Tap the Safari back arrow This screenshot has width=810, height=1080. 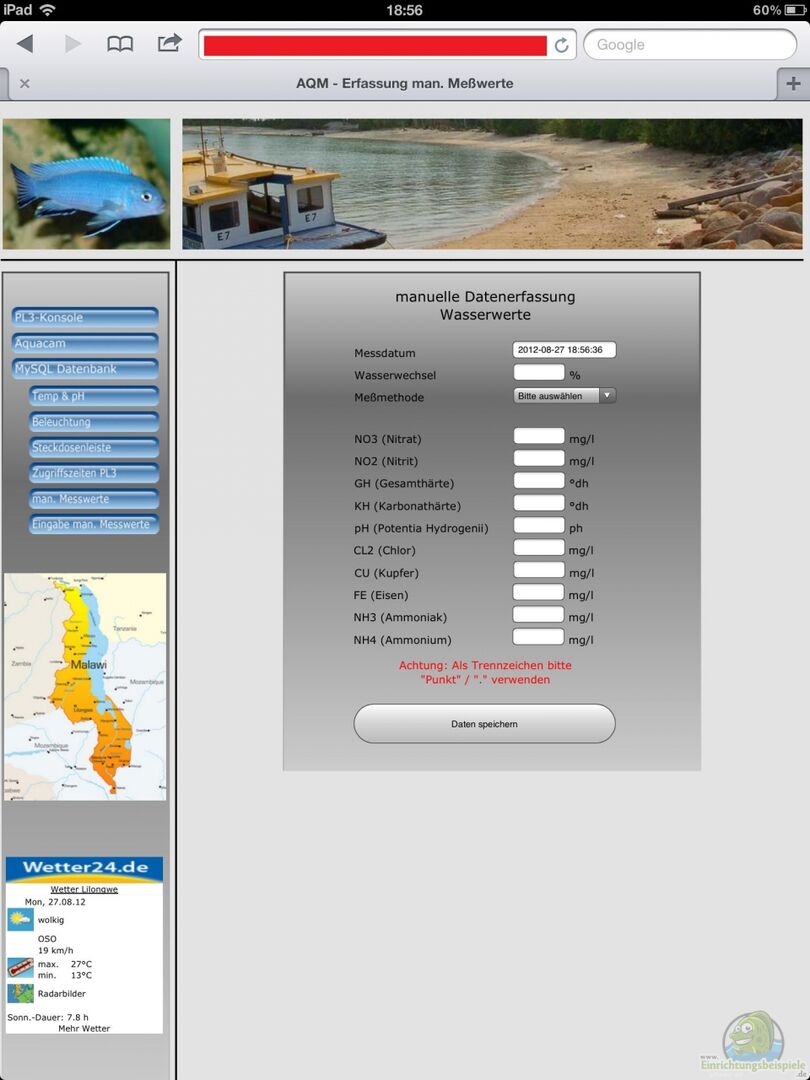(25, 44)
